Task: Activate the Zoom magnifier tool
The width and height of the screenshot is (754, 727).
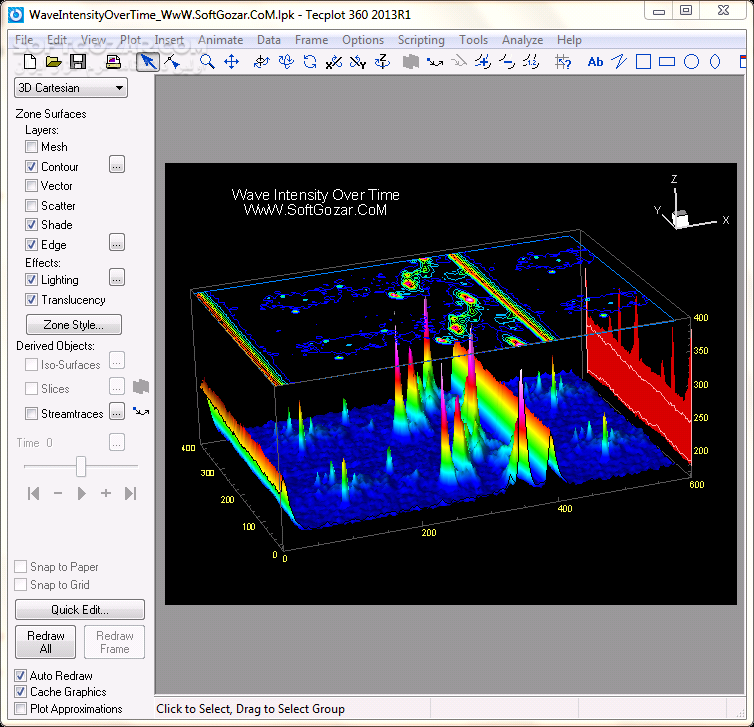Action: (x=207, y=62)
